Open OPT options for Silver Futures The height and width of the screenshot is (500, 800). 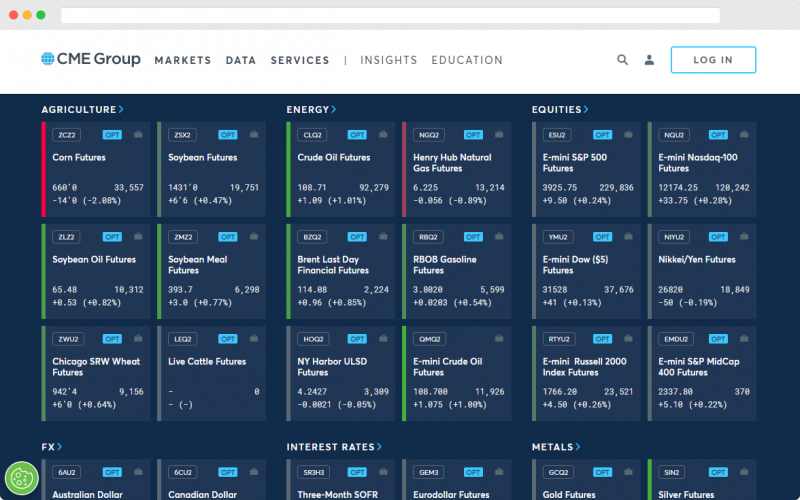point(718,472)
